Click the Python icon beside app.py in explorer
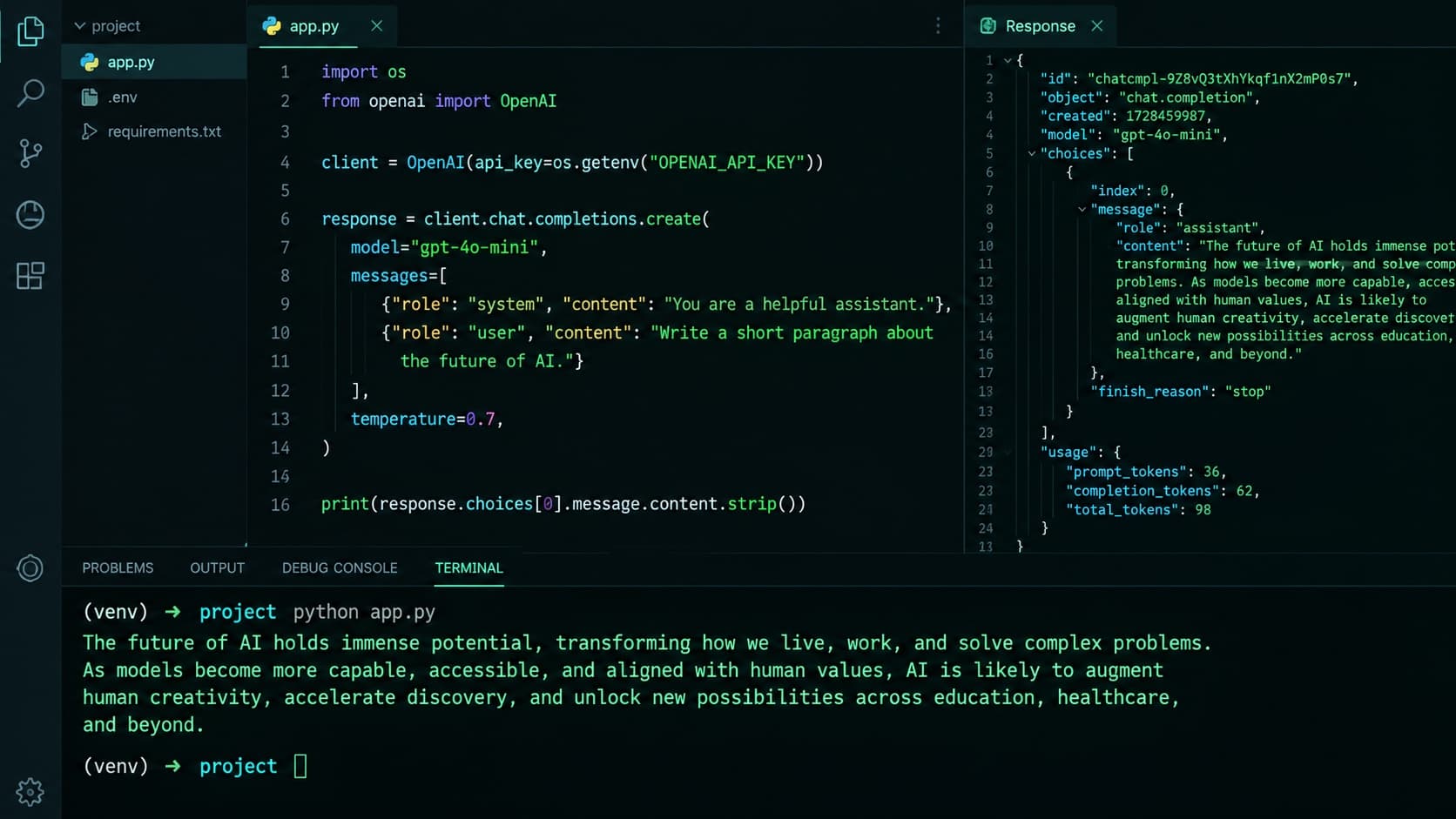 tap(89, 62)
